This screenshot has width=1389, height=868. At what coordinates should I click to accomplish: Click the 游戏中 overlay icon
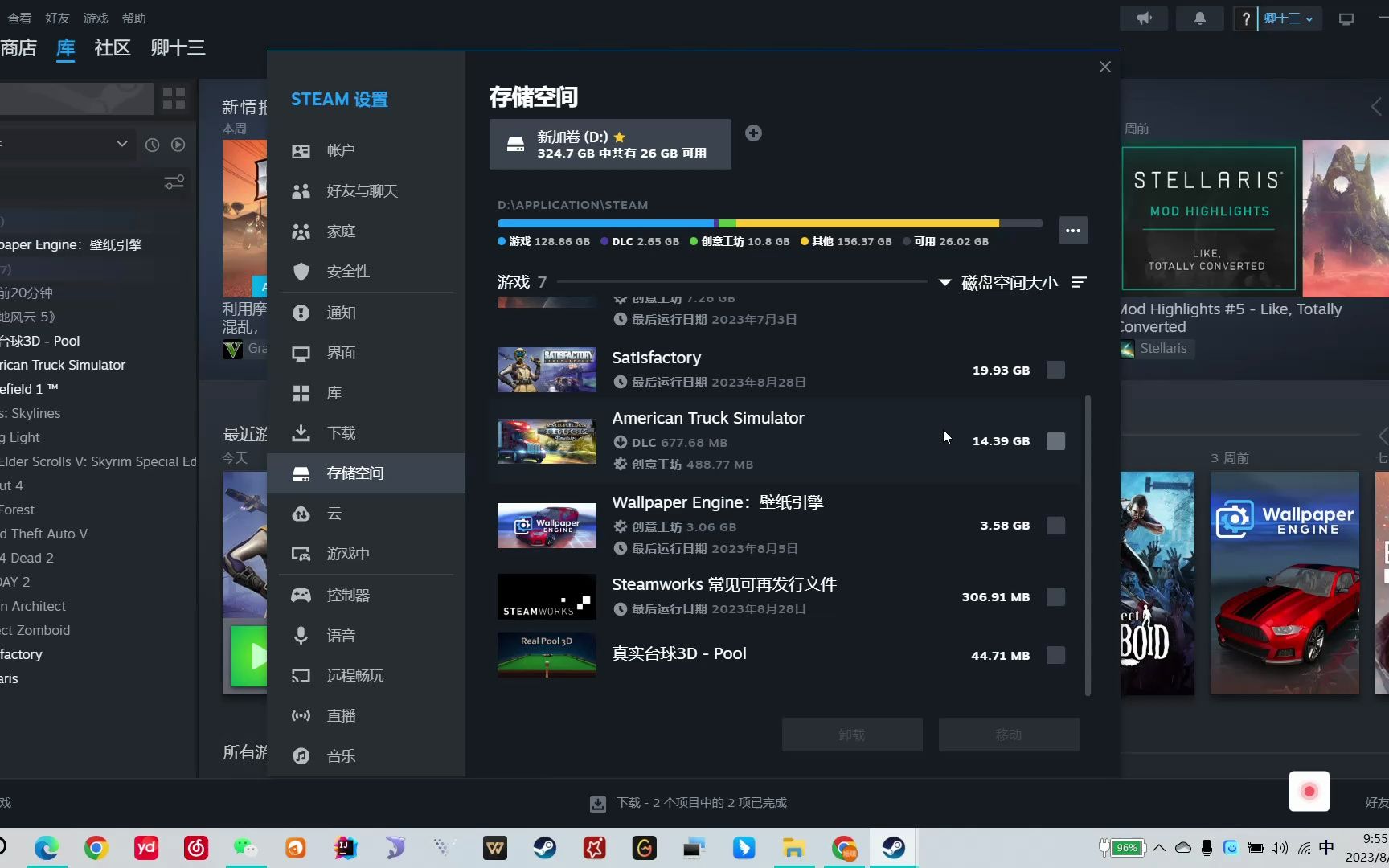[301, 554]
